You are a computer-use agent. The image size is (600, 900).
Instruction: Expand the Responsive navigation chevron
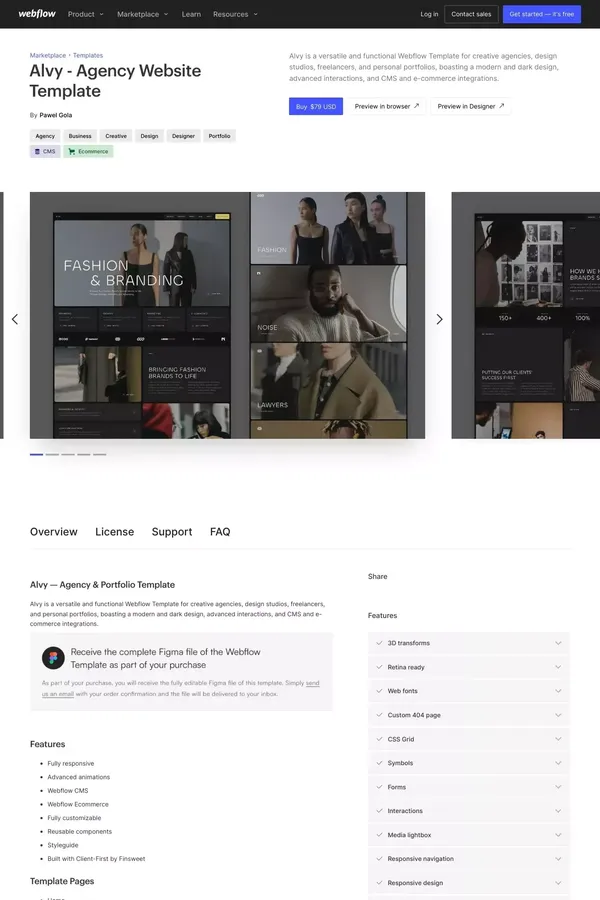tap(558, 859)
